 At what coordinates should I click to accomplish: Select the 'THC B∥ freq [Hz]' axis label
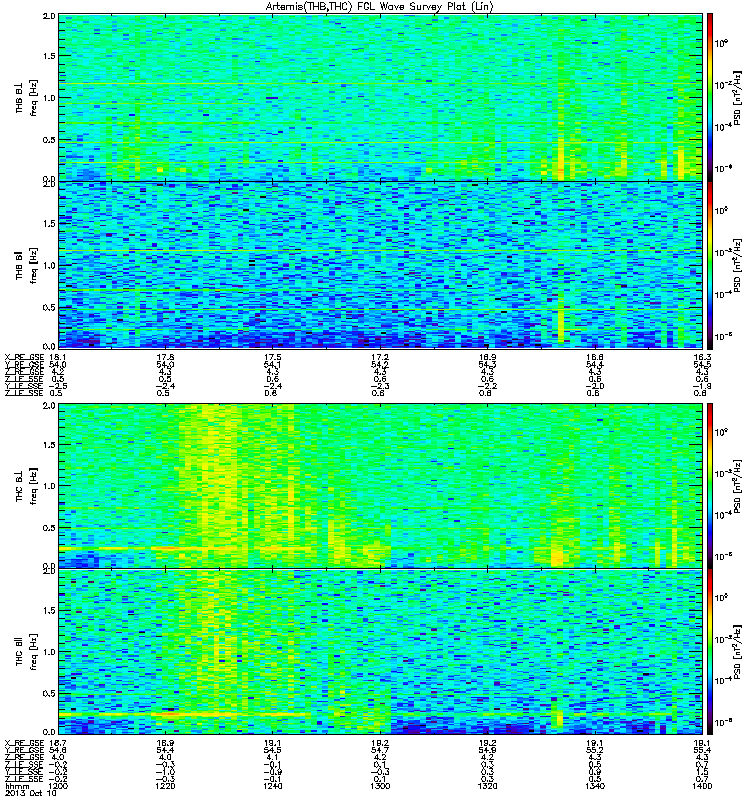(x=27, y=652)
